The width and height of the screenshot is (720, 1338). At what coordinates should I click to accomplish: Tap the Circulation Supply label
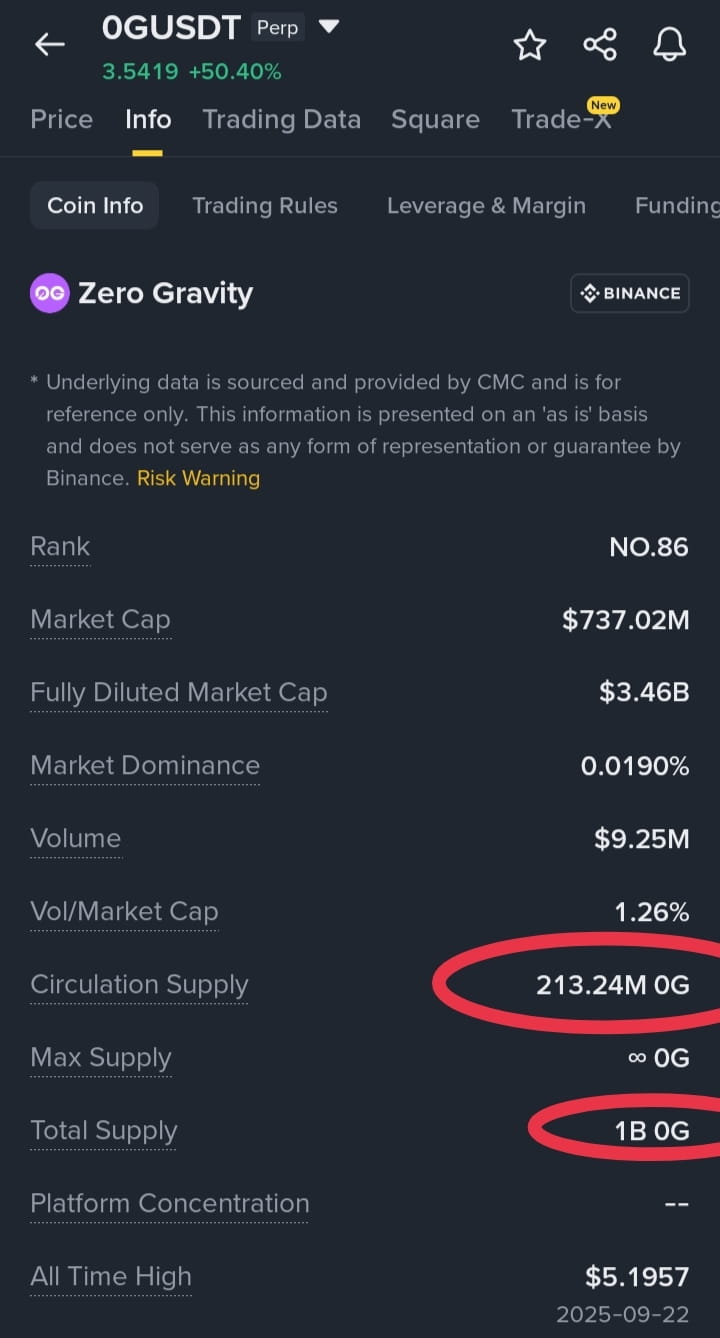139,985
